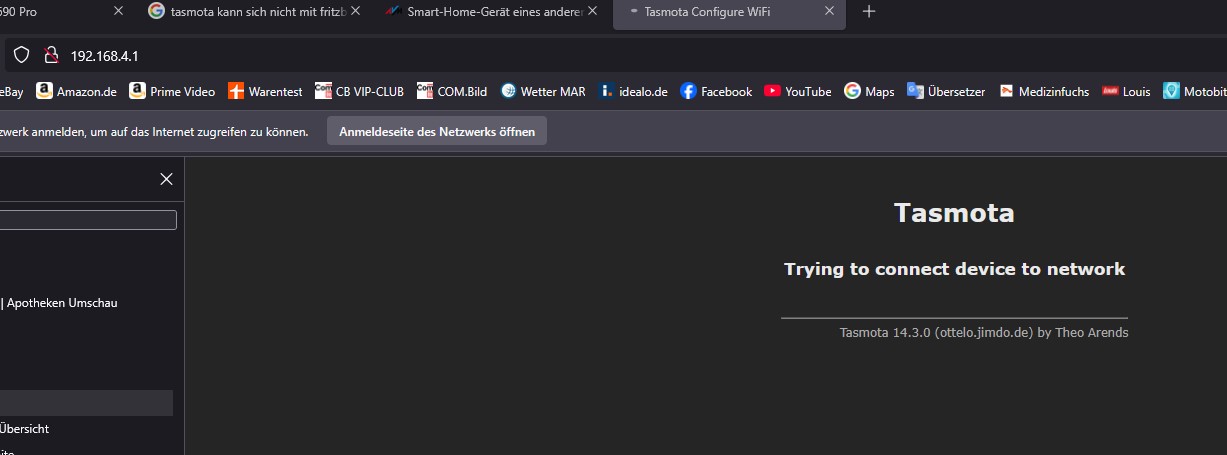Open the Google Maps bookmark

pos(869,91)
